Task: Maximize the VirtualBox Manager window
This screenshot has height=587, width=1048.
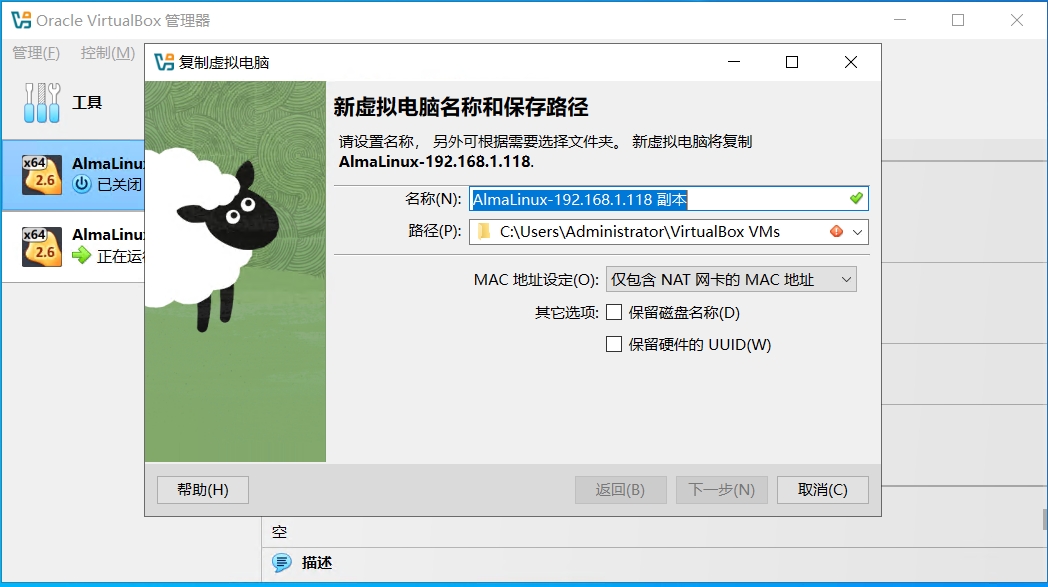Action: coord(958,20)
